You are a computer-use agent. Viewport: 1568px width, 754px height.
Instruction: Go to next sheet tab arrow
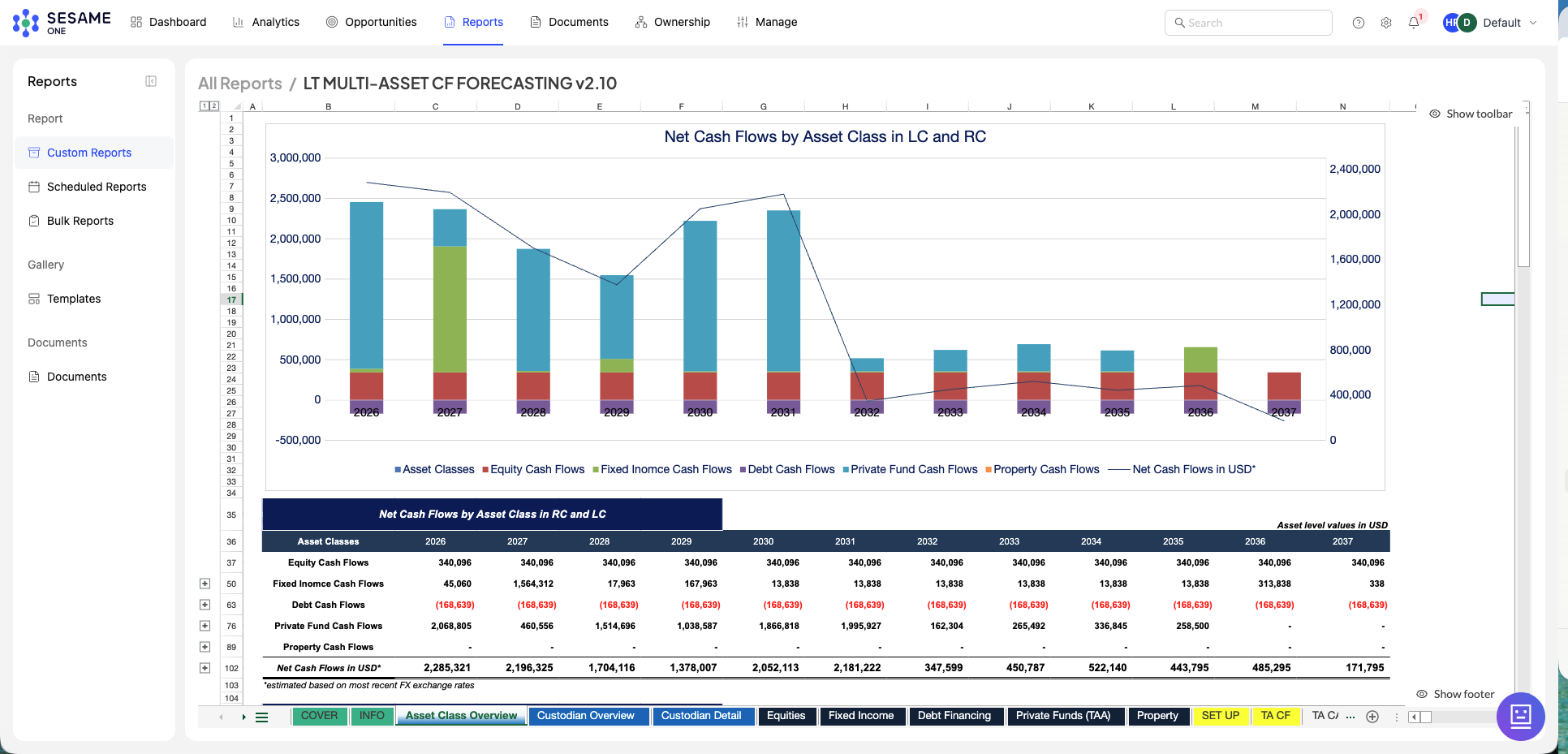point(243,717)
